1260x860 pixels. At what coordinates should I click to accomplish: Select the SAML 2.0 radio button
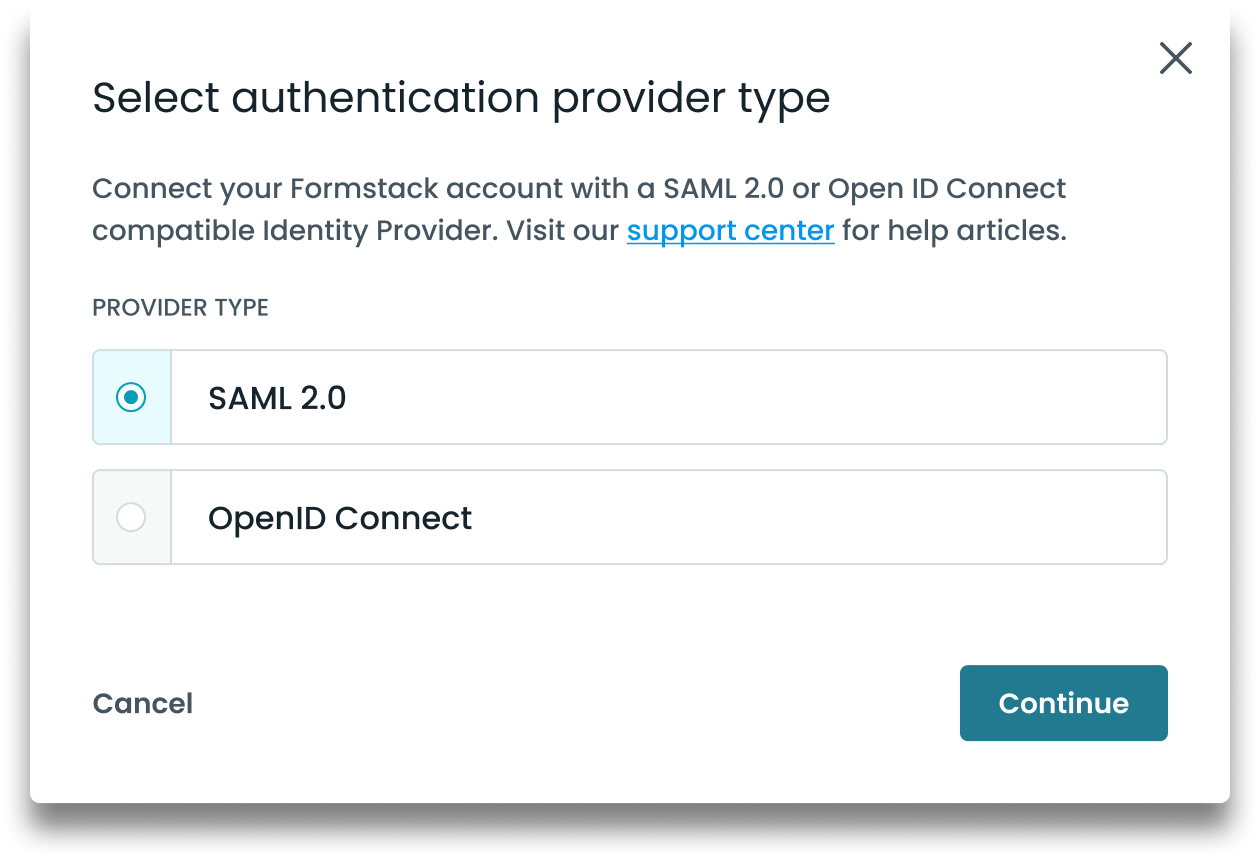point(131,397)
